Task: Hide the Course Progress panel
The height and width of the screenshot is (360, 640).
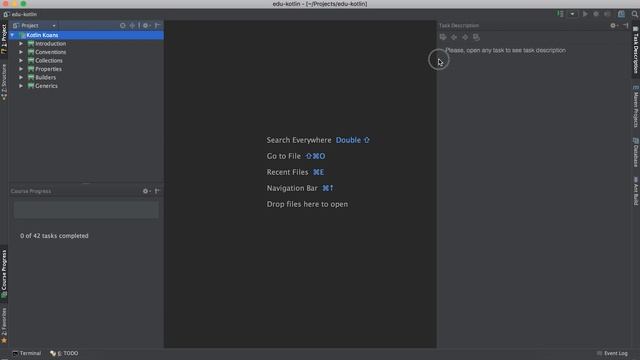Action: [x=157, y=191]
